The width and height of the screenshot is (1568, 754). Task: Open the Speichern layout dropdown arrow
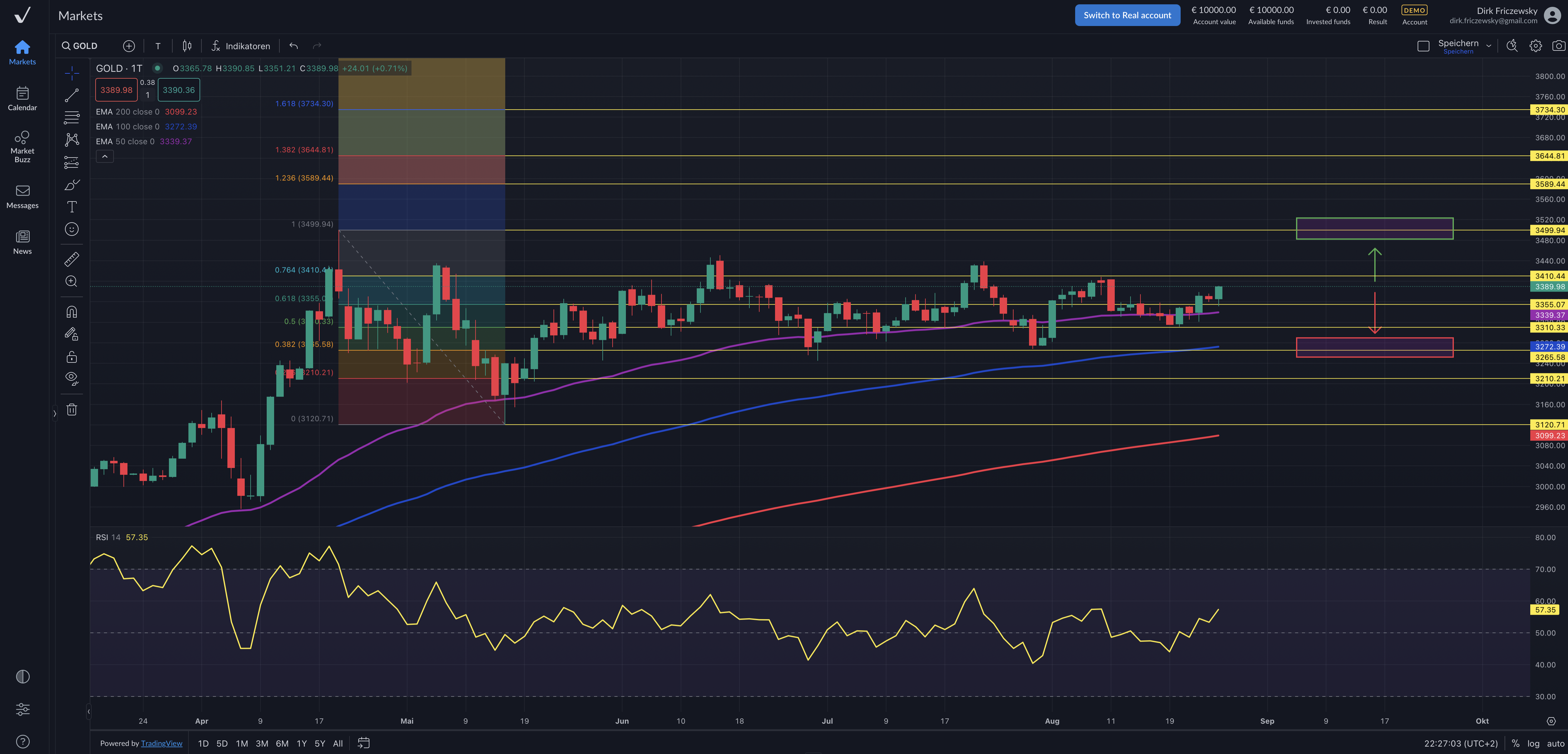[x=1489, y=46]
